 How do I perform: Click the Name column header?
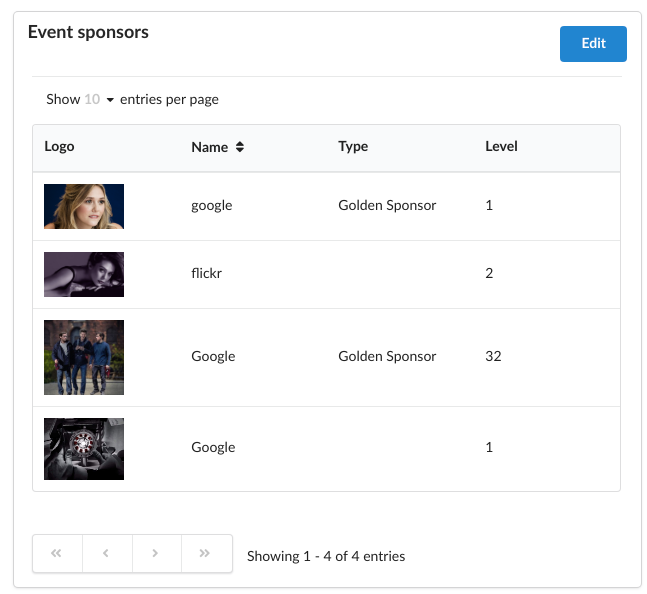[210, 147]
